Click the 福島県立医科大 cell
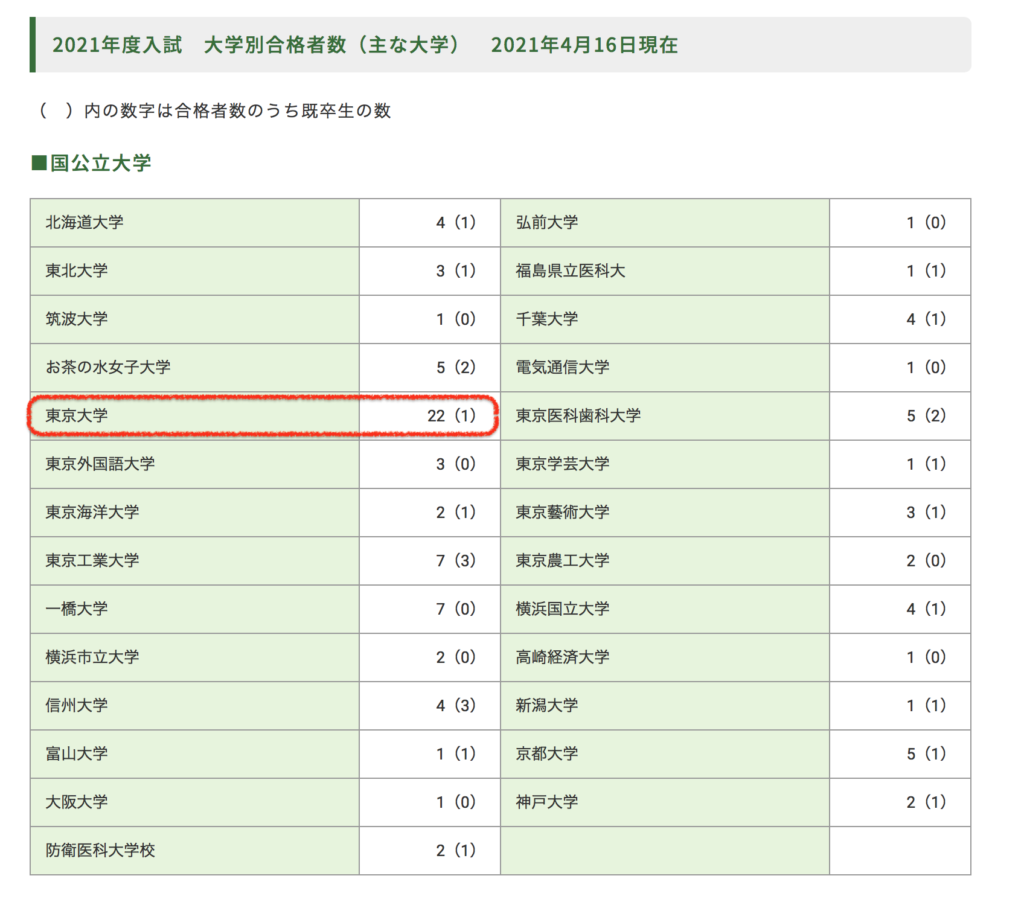Viewport: 1024px width, 902px height. click(x=665, y=271)
